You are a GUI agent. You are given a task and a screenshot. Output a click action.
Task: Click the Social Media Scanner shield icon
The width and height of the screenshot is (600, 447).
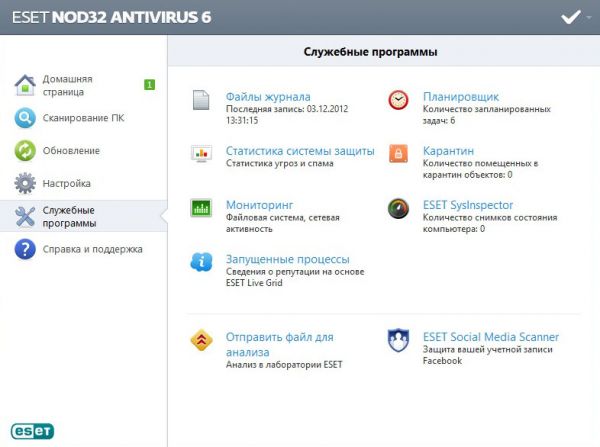click(x=398, y=341)
